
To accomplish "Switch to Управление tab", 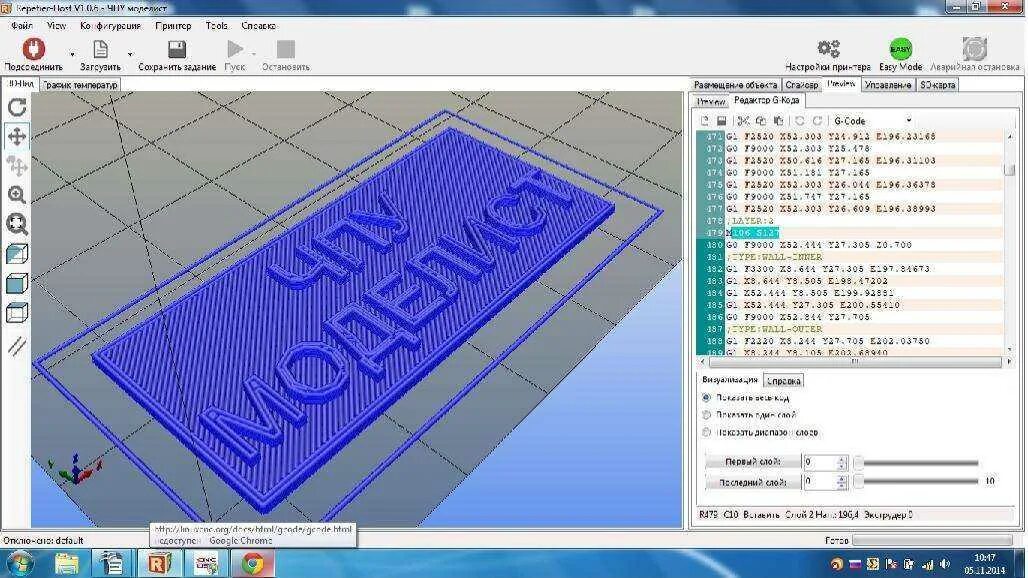I will 888,85.
